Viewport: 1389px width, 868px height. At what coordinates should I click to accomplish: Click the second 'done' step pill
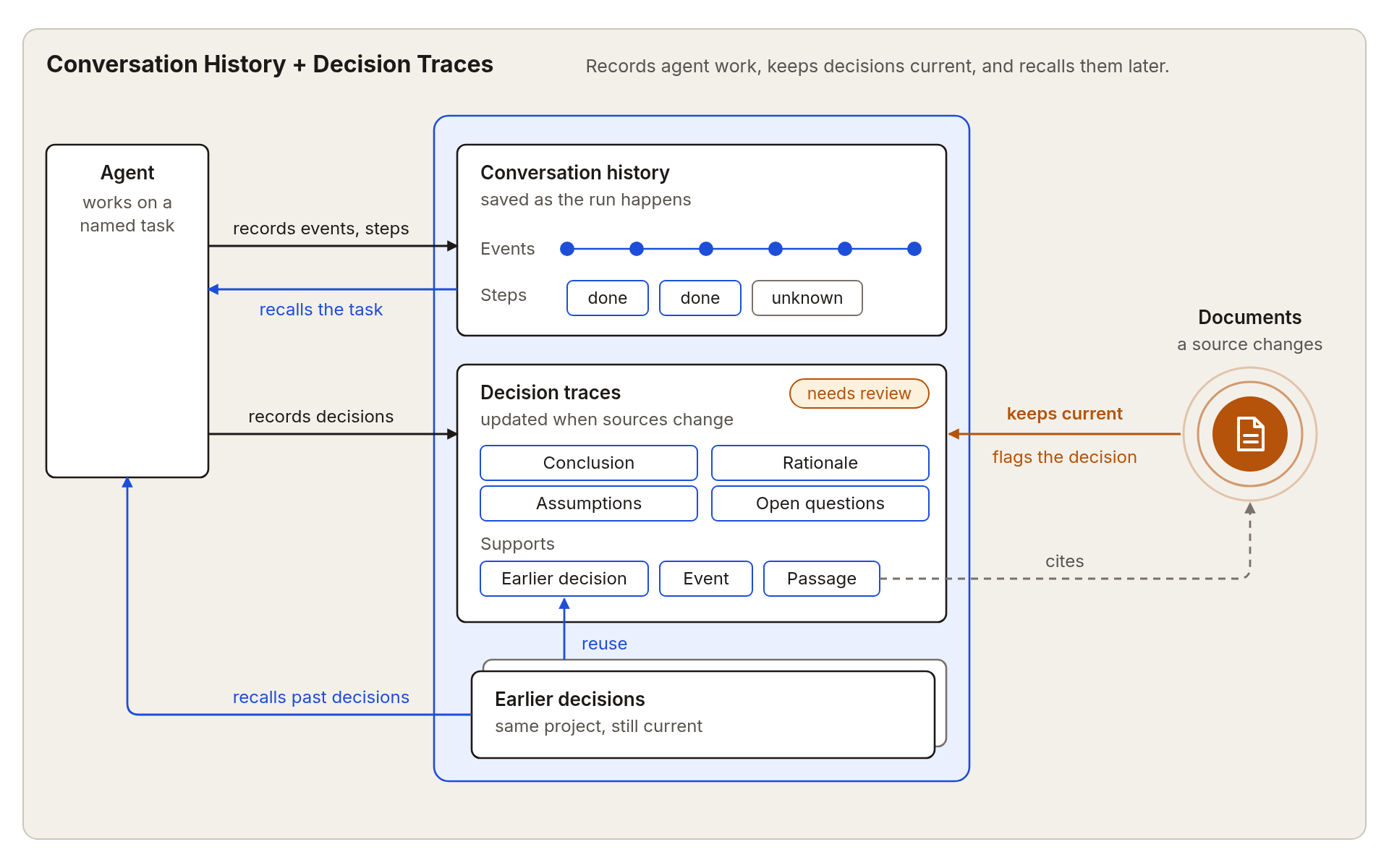click(x=700, y=298)
